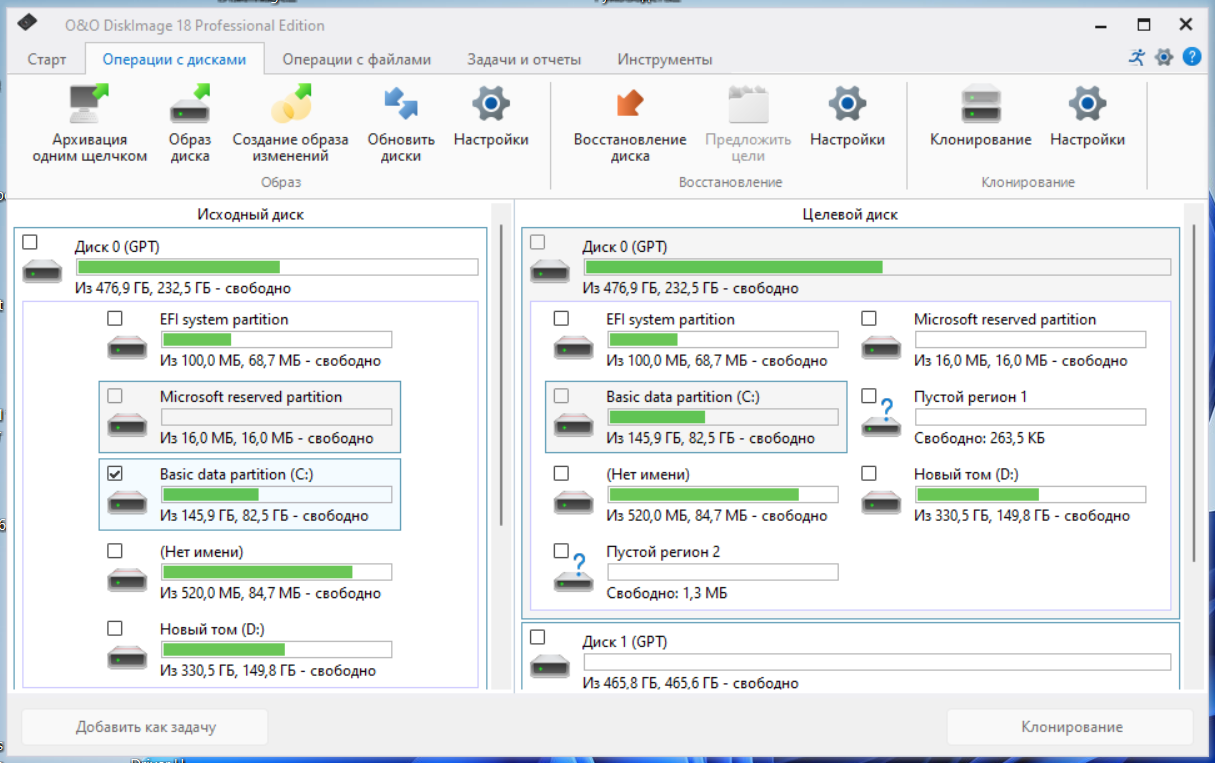The height and width of the screenshot is (763, 1215).
Task: Launch one-click archiving (Архивация одним щелчком)
Action: (x=89, y=123)
